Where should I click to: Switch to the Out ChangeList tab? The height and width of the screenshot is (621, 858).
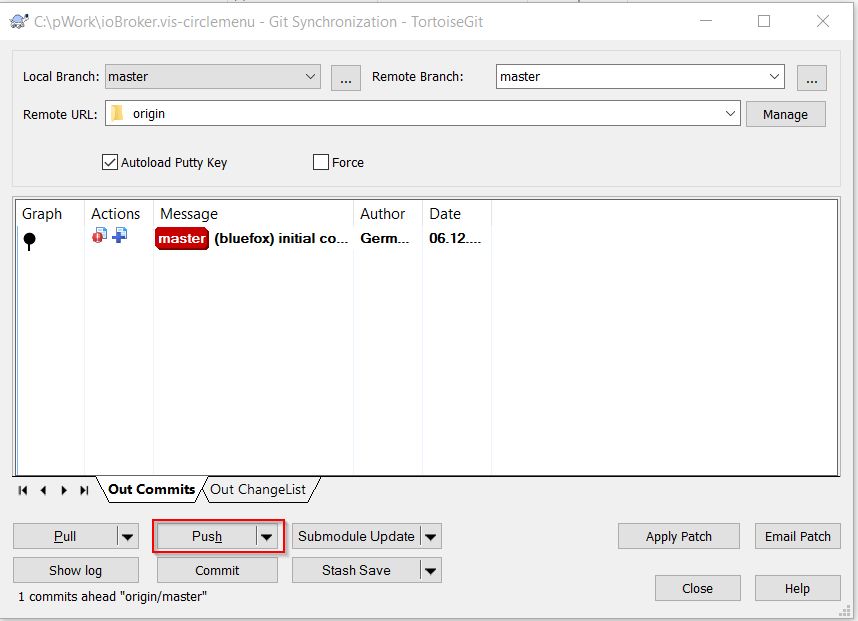(x=258, y=489)
